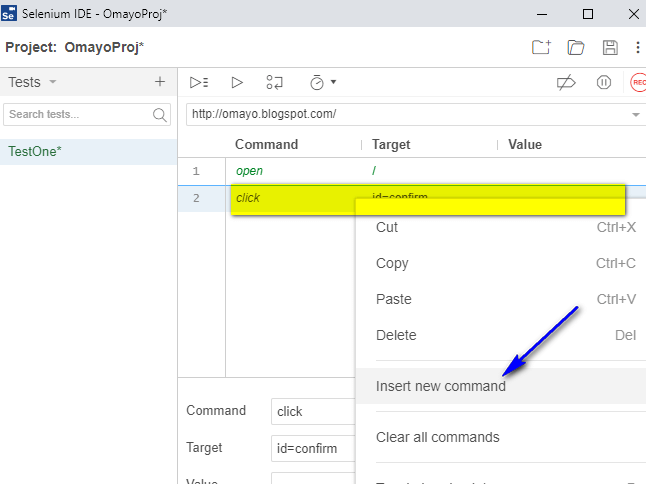Click the Selenium IDE logo icon
Screen dimensions: 646x484
[x=9, y=14]
